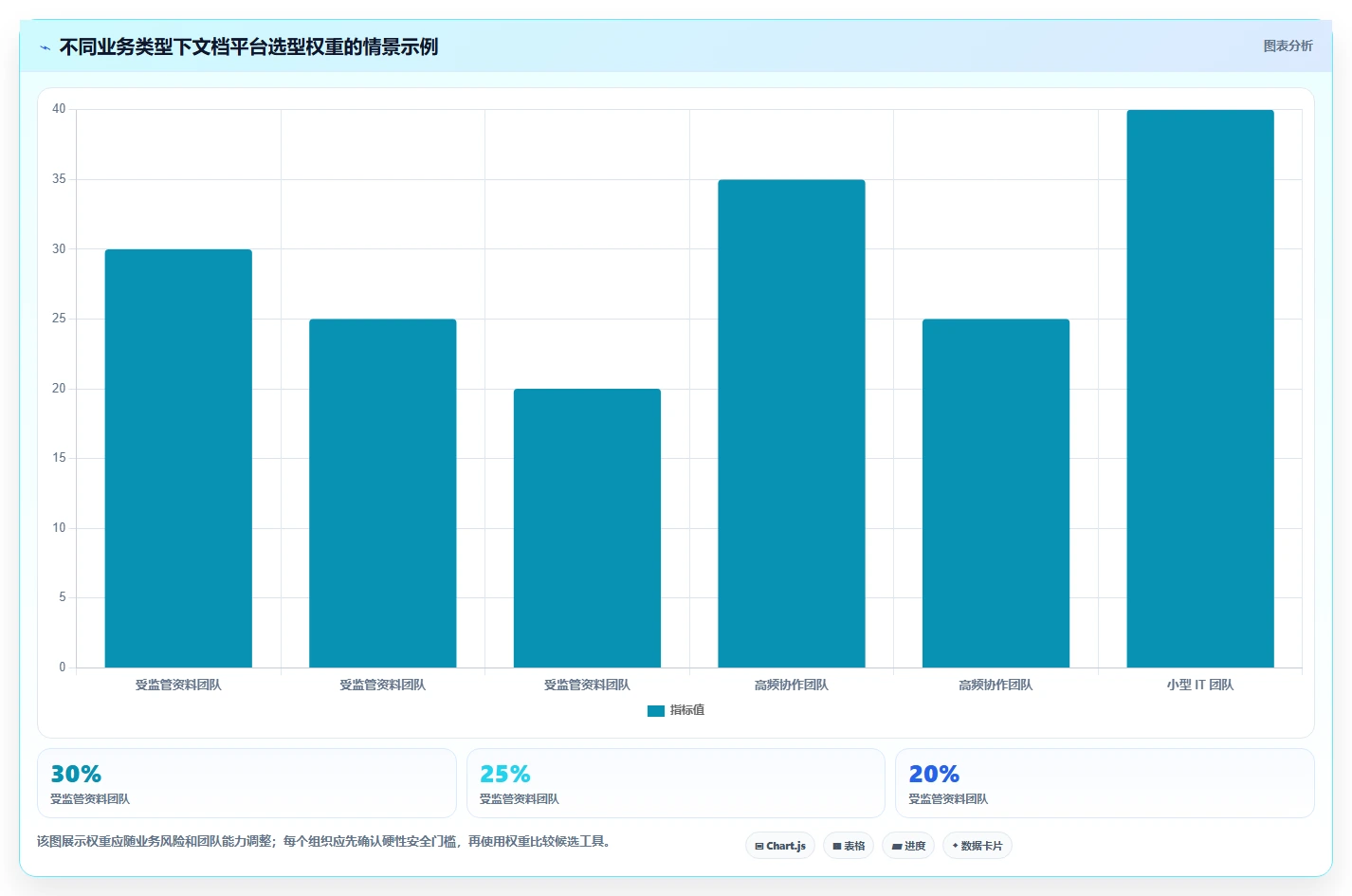Open the 20% stat card
The width and height of the screenshot is (1352, 896).
1105,783
